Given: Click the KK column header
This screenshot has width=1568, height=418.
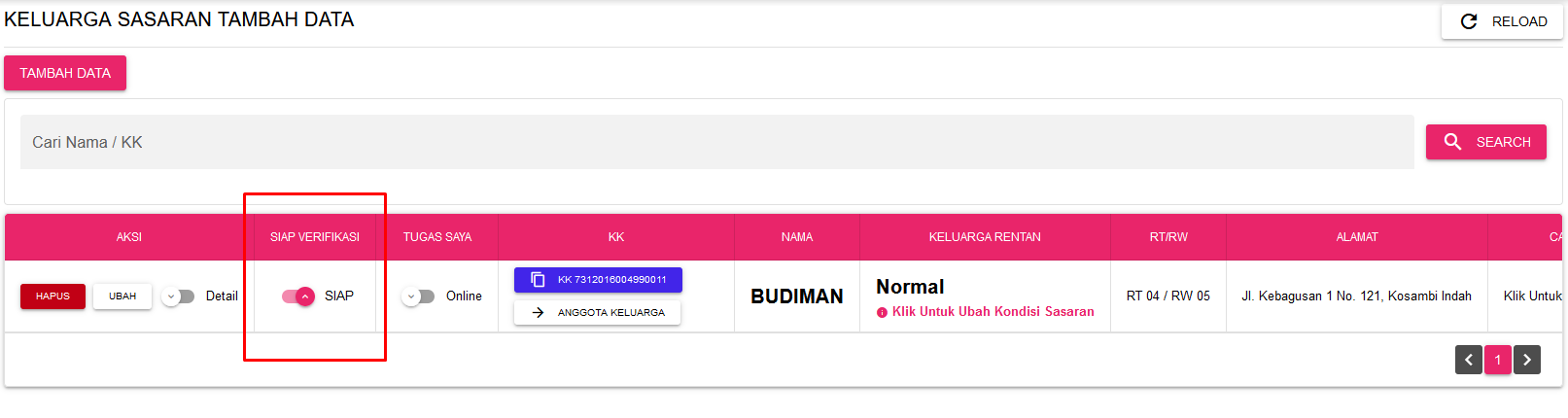Looking at the screenshot, I should (615, 237).
